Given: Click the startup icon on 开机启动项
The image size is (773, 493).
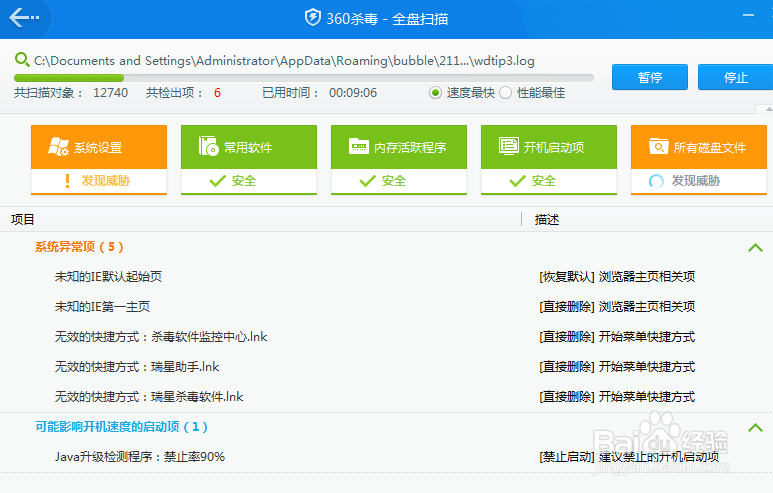Looking at the screenshot, I should pyautogui.click(x=508, y=146).
